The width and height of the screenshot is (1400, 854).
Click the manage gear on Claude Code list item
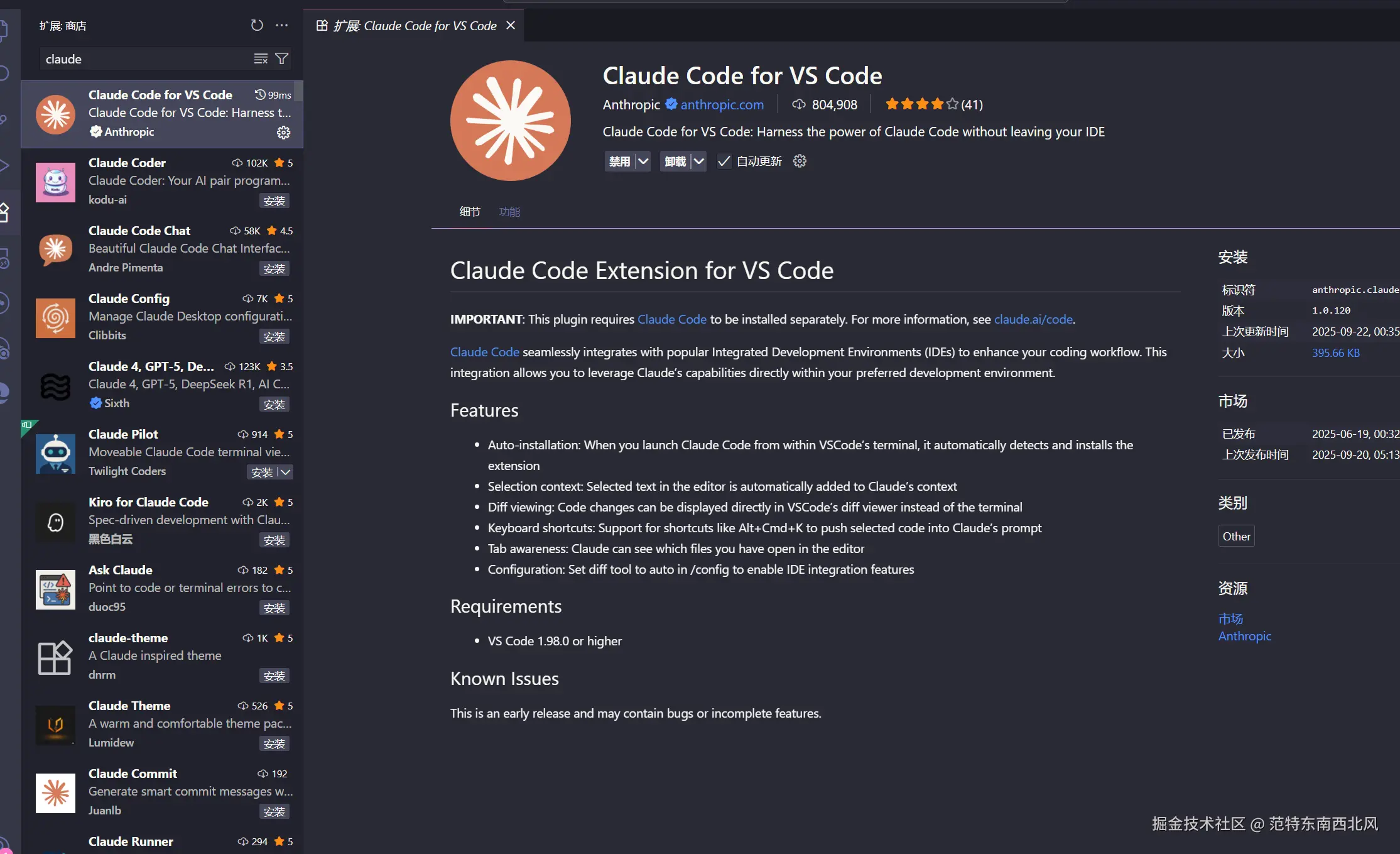click(283, 132)
